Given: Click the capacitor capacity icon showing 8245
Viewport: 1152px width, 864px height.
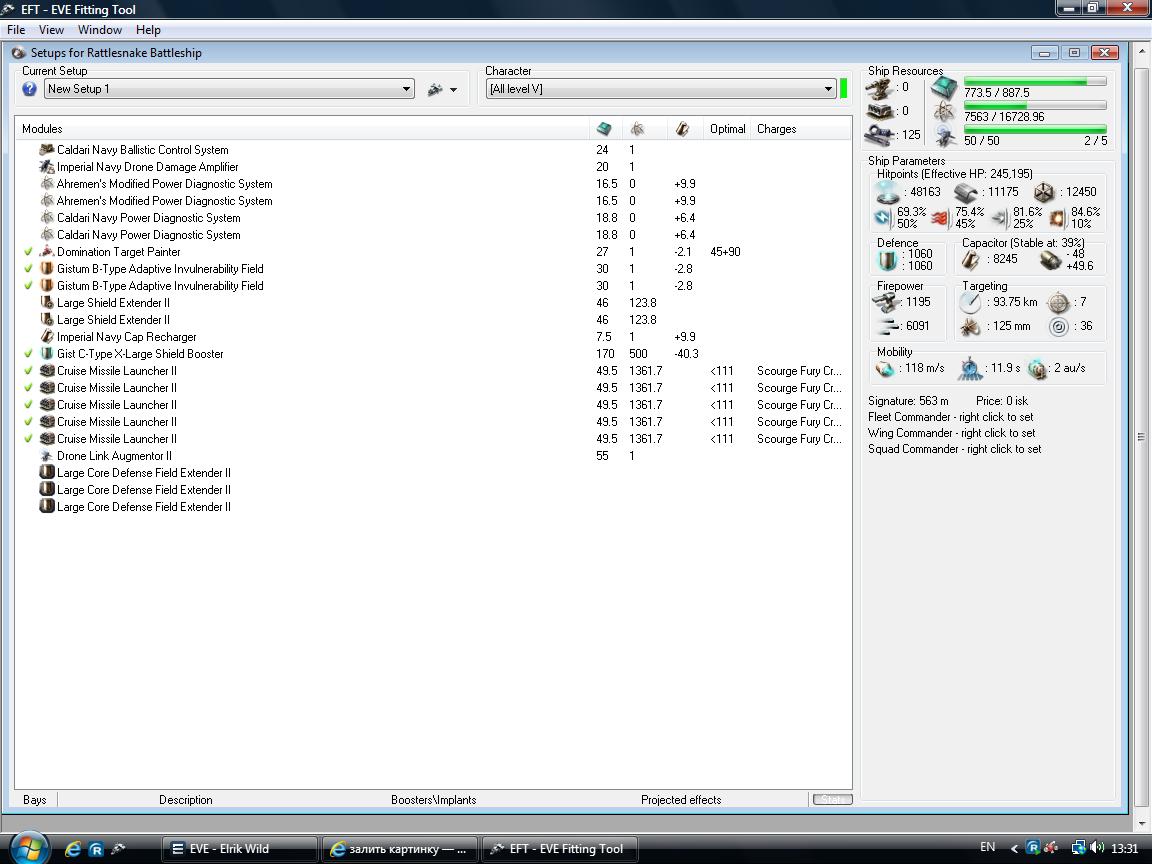Looking at the screenshot, I should click(971, 259).
